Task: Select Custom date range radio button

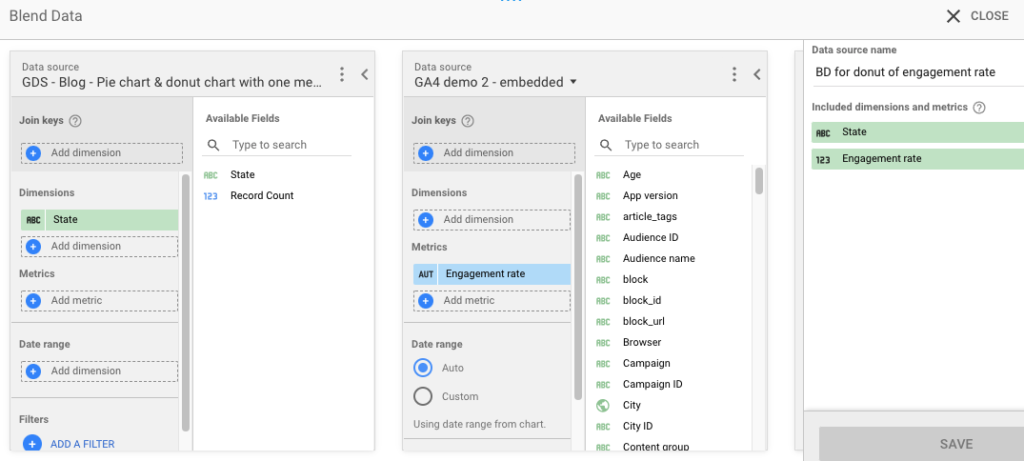Action: [423, 396]
